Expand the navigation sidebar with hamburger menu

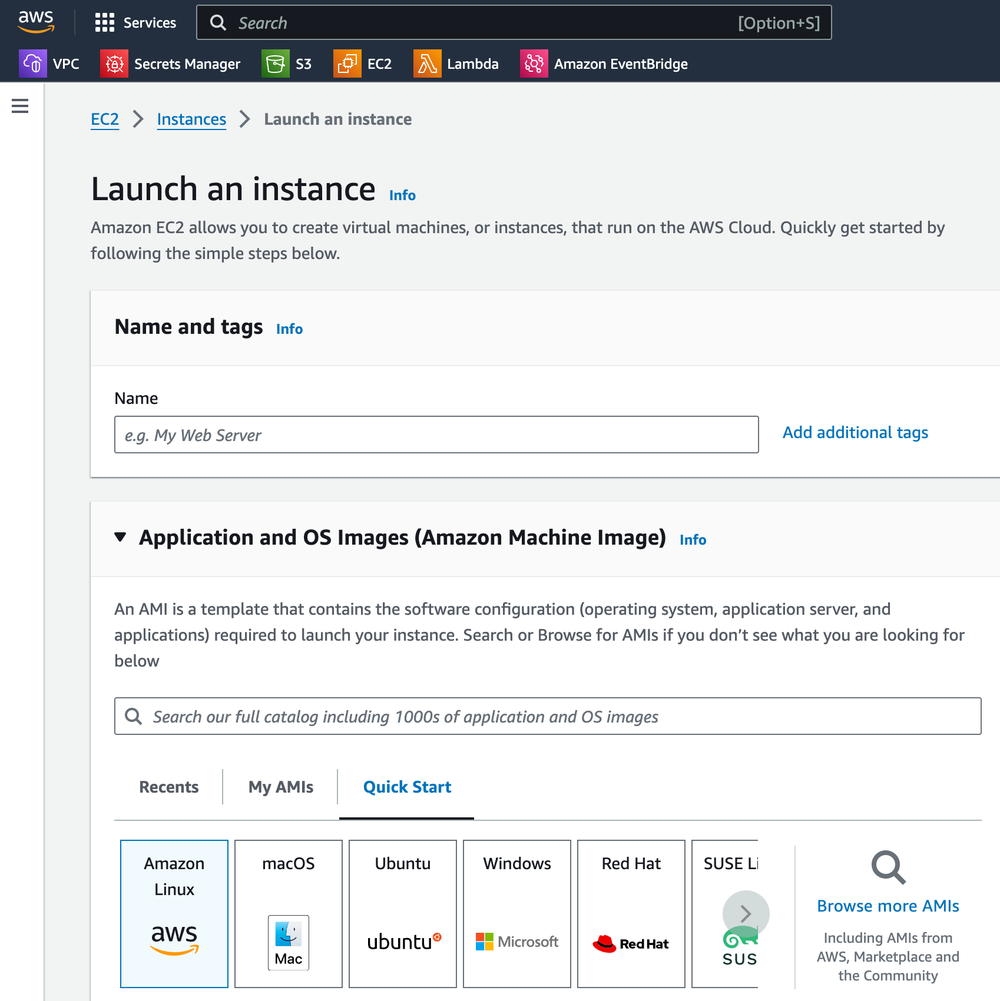(20, 105)
